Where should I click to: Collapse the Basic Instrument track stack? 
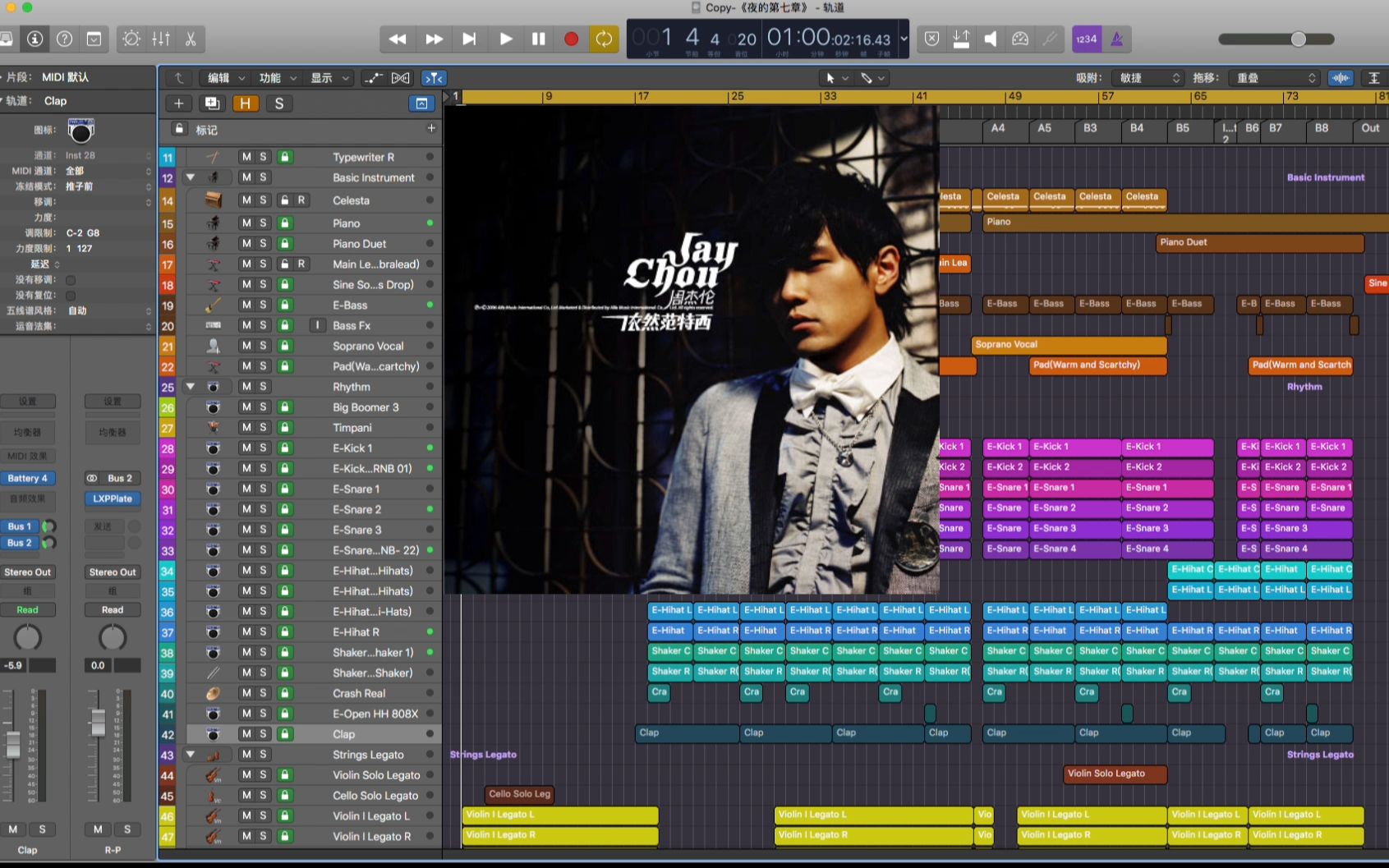pyautogui.click(x=191, y=177)
